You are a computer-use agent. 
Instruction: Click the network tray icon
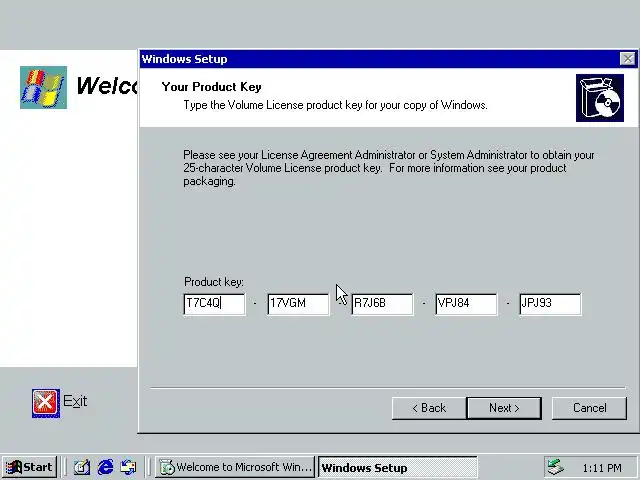(x=556, y=467)
